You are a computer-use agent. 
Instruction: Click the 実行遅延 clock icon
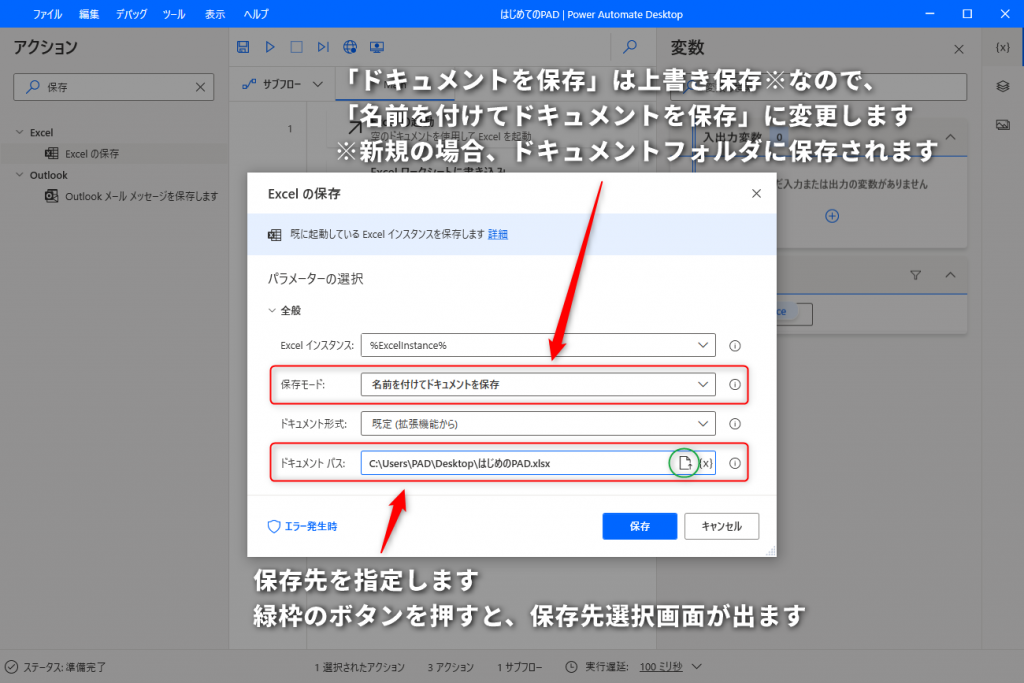[x=571, y=667]
